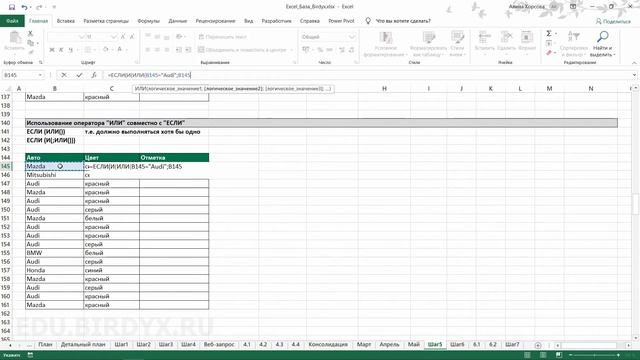The height and width of the screenshot is (360, 640).
Task: Click Cell Styles icon
Action: pos(458,38)
